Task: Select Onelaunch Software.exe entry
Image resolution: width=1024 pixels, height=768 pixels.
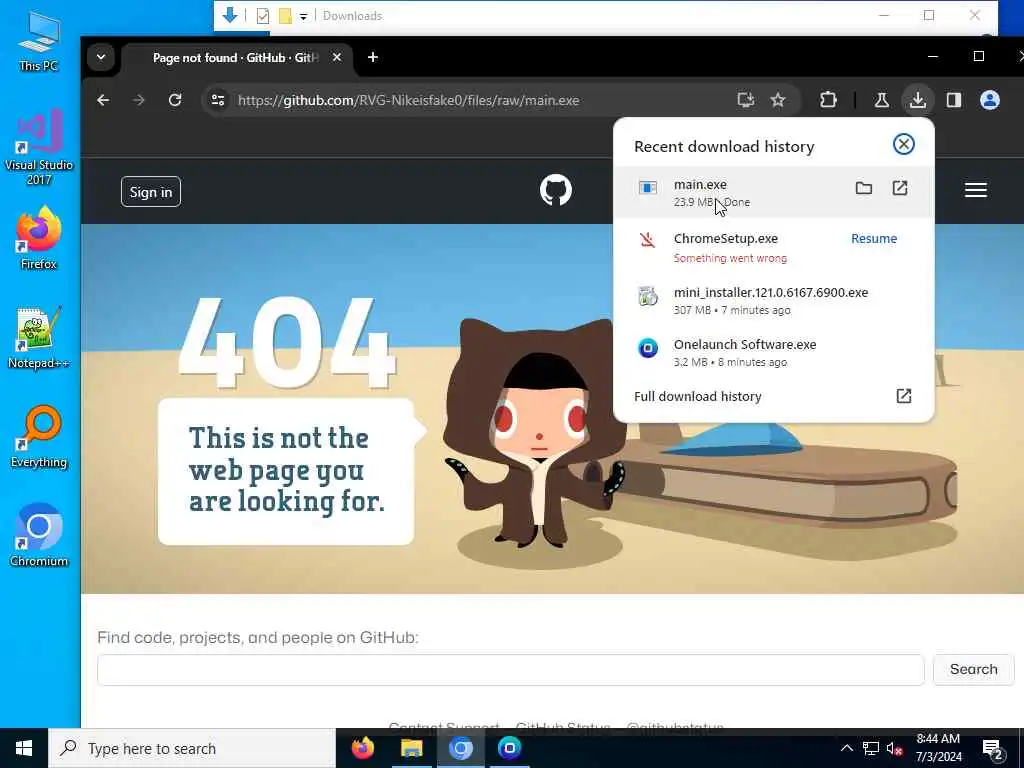Action: tap(773, 352)
